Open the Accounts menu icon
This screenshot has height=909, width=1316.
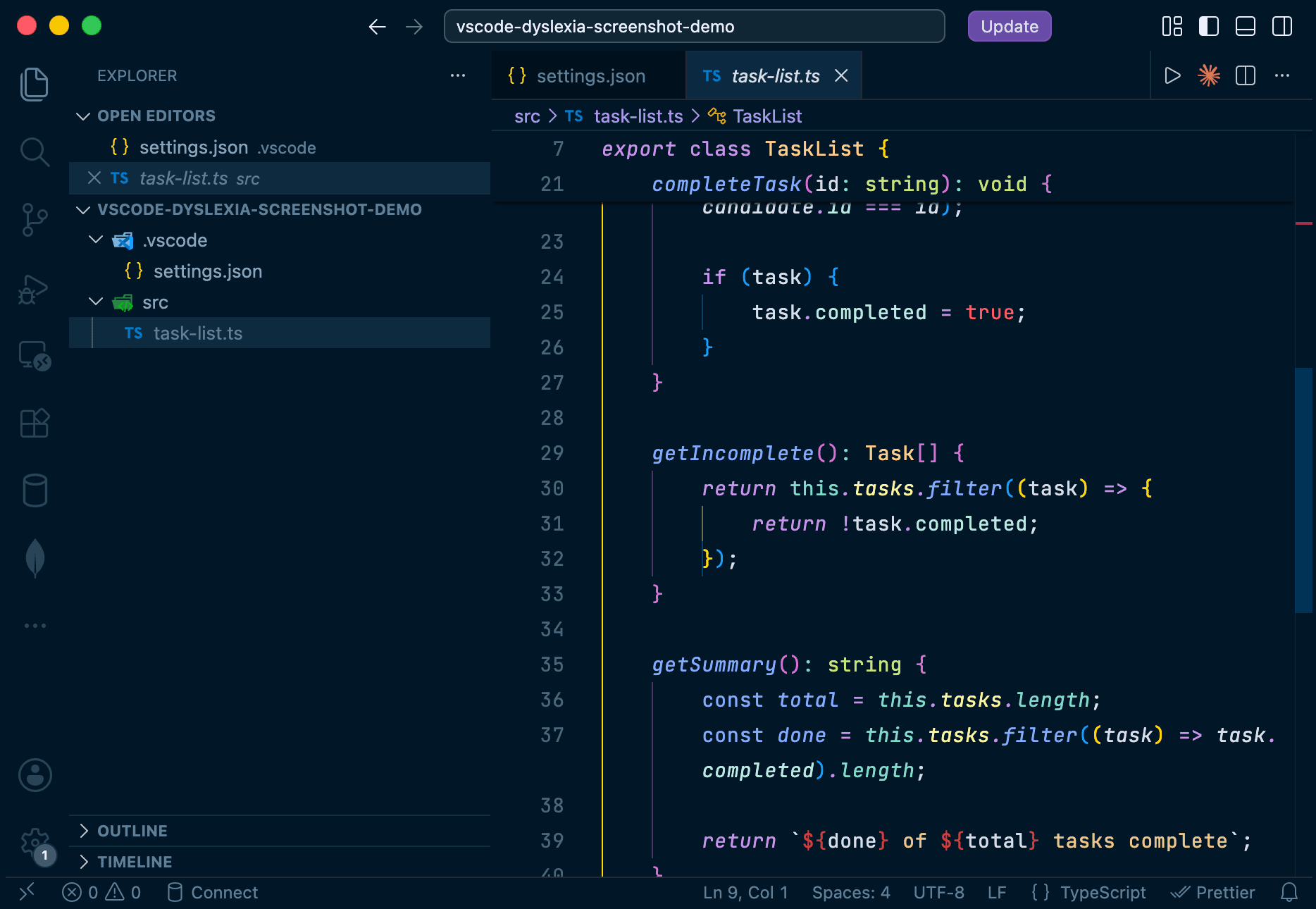[35, 775]
